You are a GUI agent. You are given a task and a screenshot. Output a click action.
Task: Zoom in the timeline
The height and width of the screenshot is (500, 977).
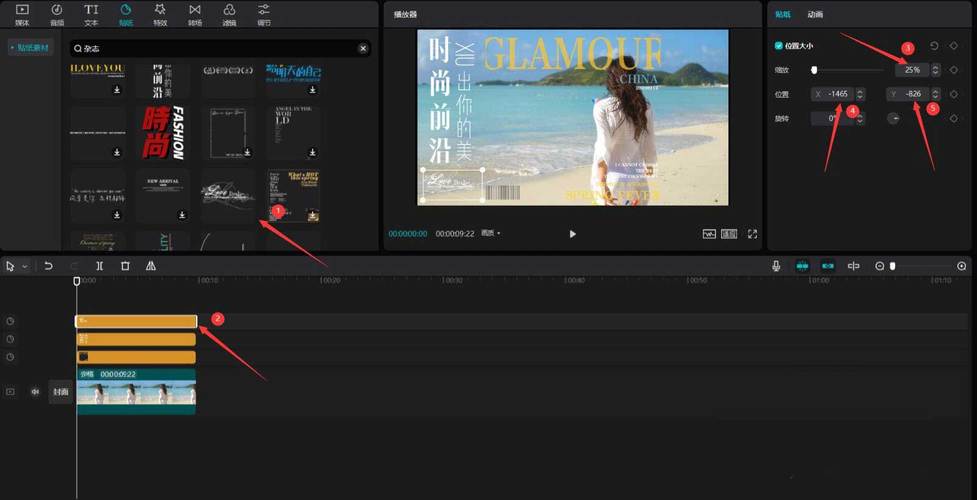pos(962,266)
